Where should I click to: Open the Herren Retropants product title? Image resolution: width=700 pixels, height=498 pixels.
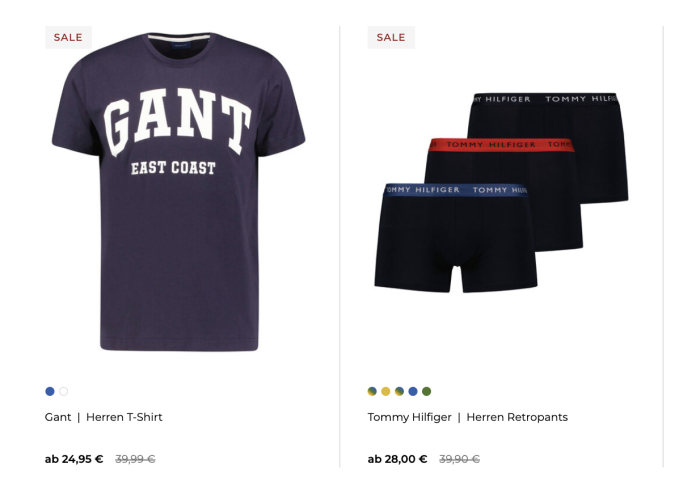point(517,417)
